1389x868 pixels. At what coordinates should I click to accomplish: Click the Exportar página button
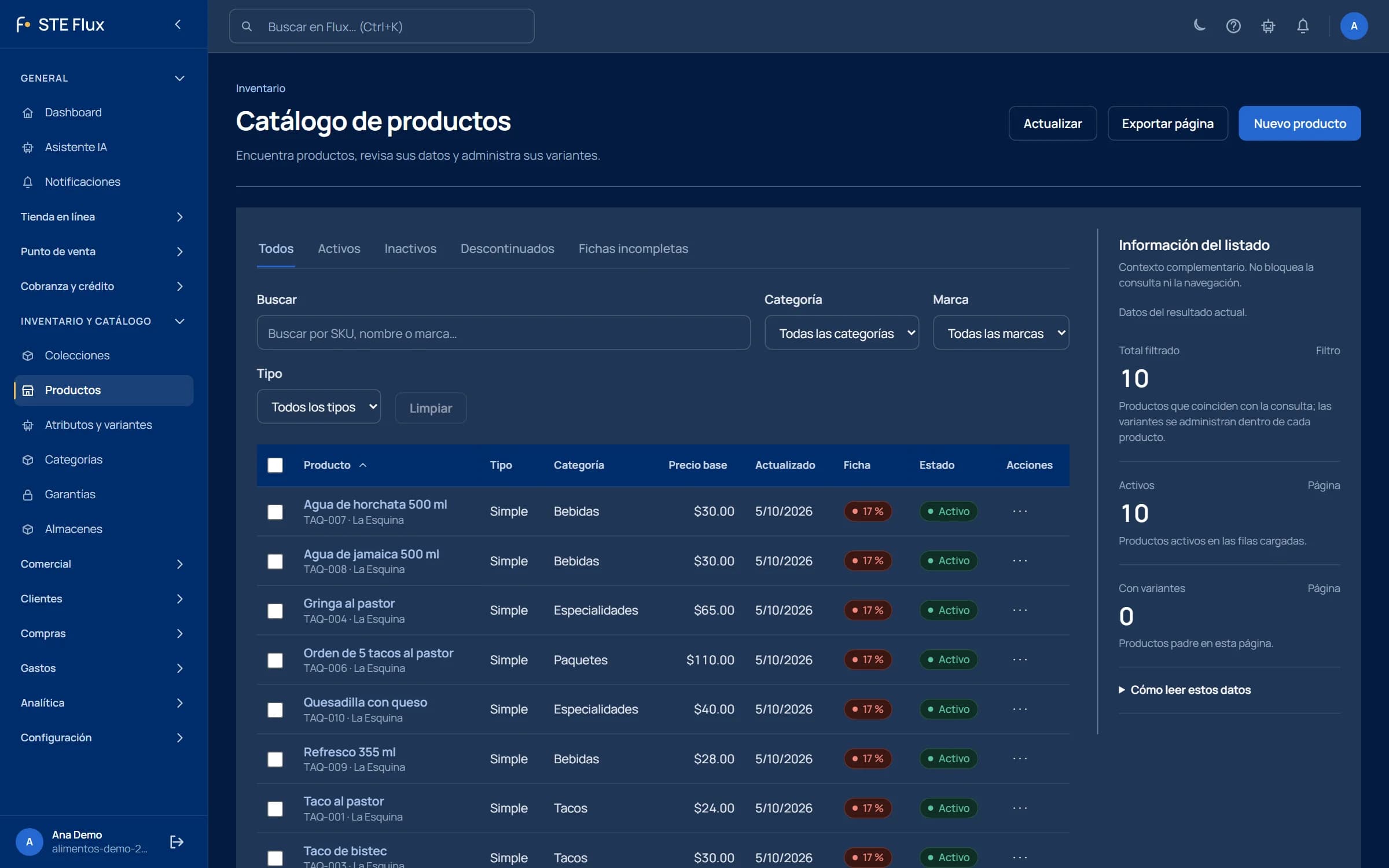coord(1167,123)
